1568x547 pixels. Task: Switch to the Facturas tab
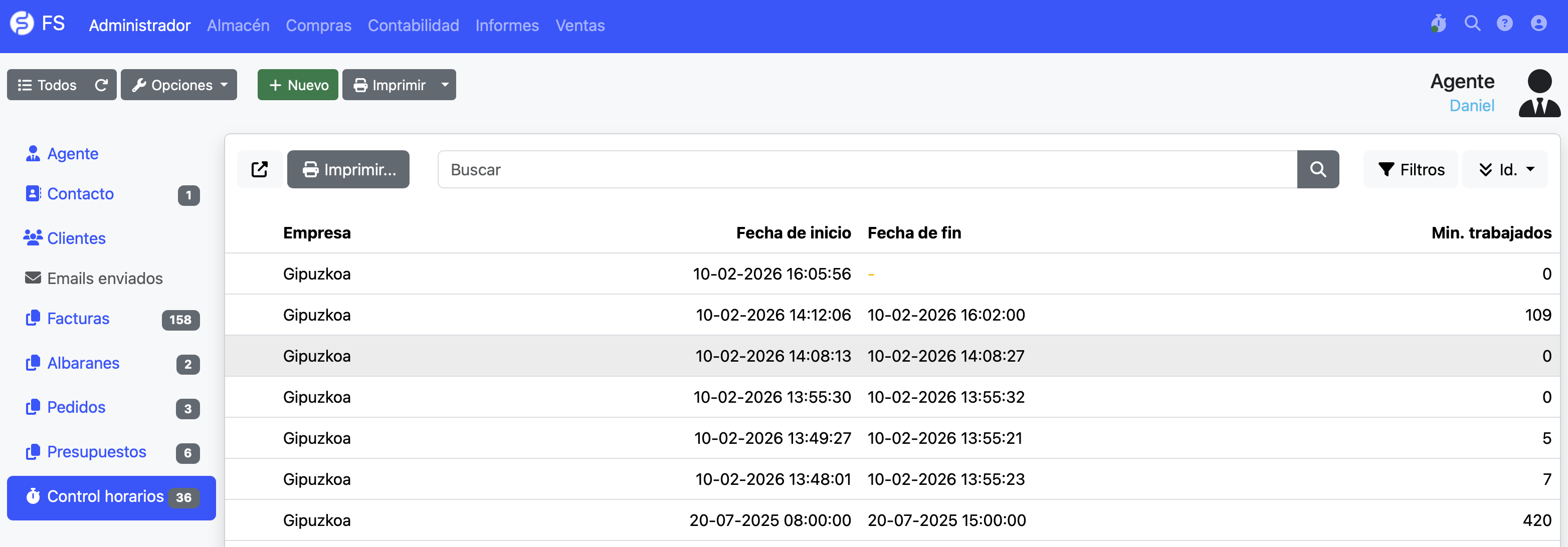tap(78, 319)
